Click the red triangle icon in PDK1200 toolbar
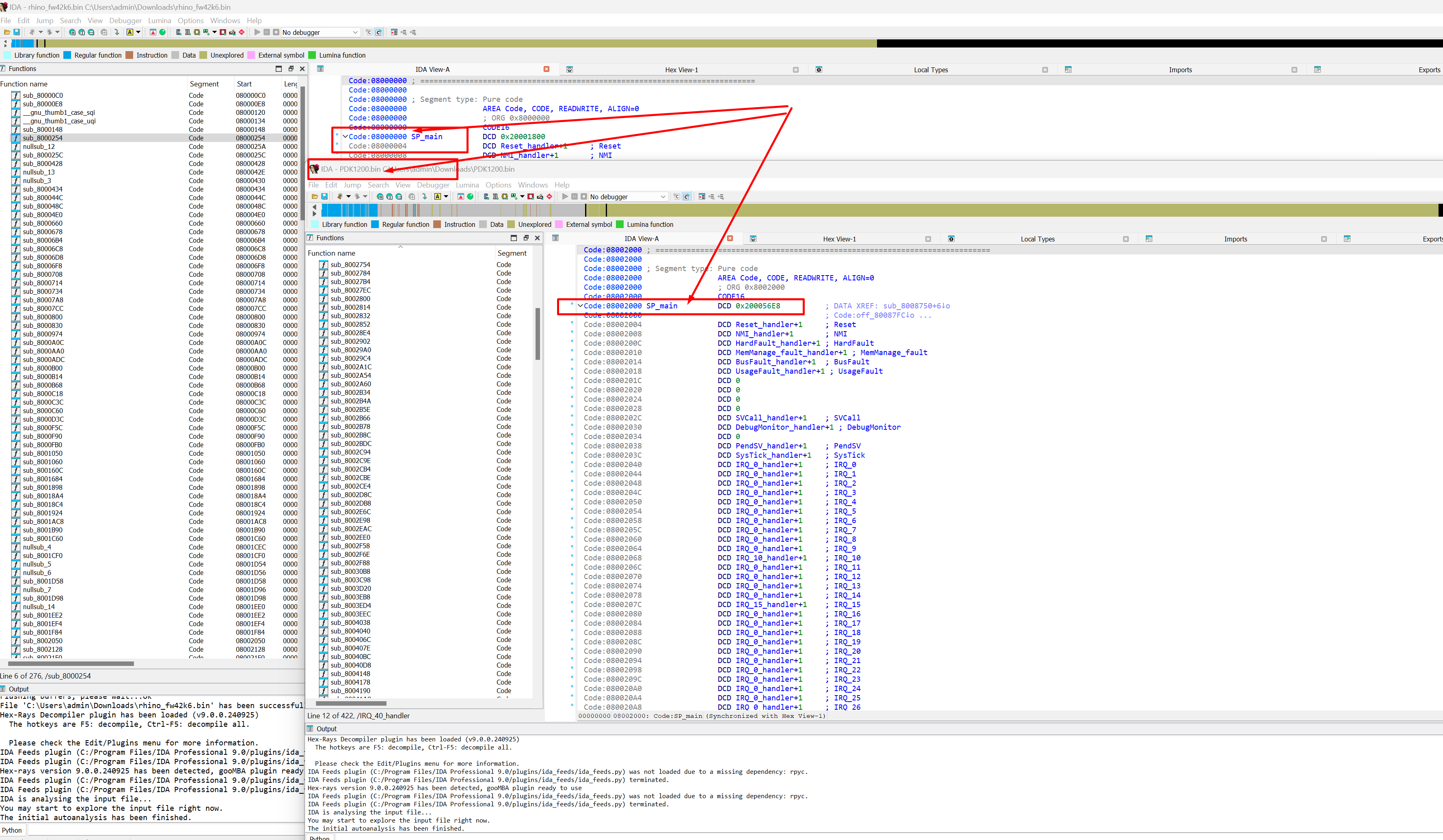The width and height of the screenshot is (1443, 840). click(x=460, y=196)
